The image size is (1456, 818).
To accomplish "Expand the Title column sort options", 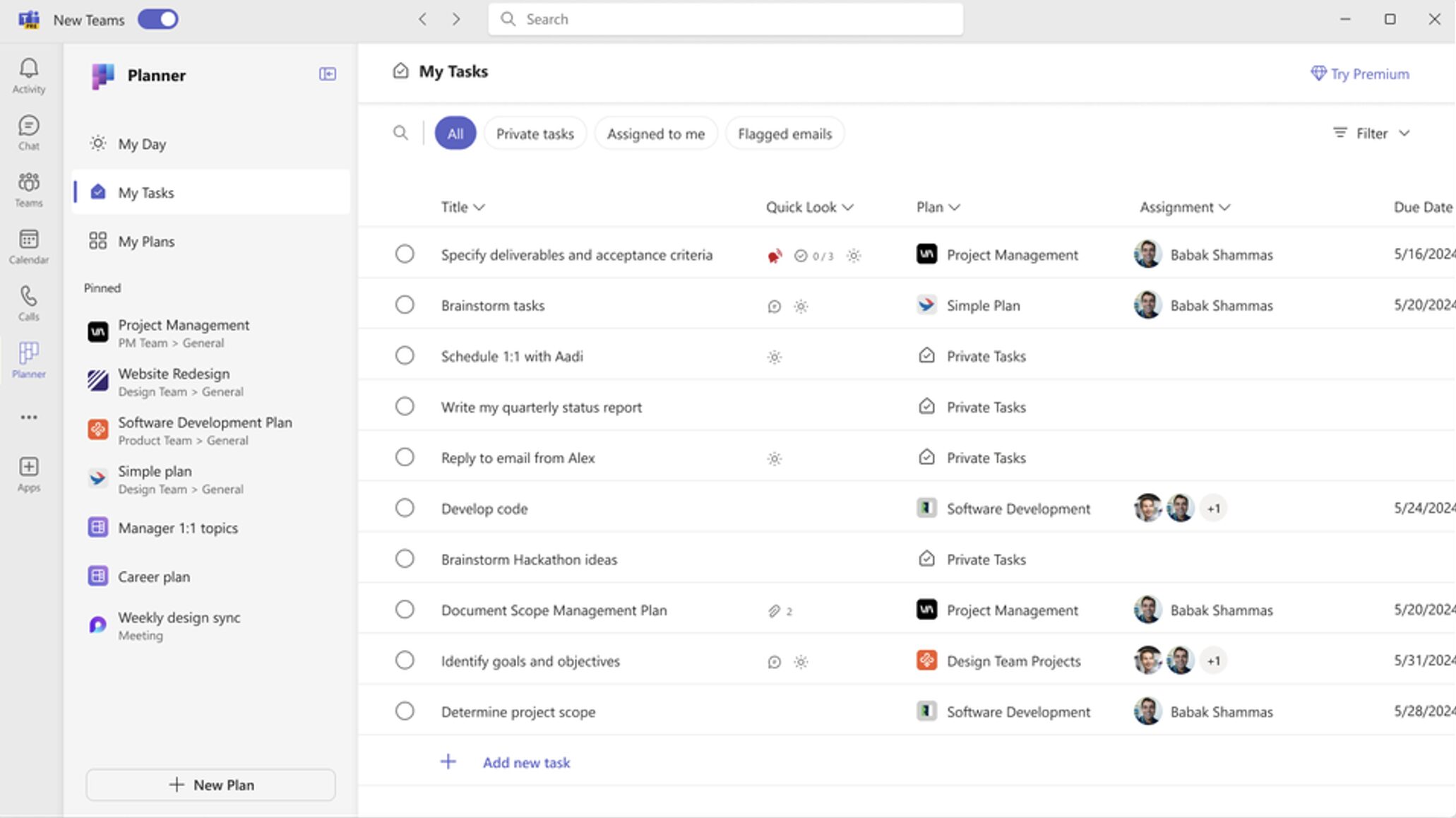I will (481, 207).
